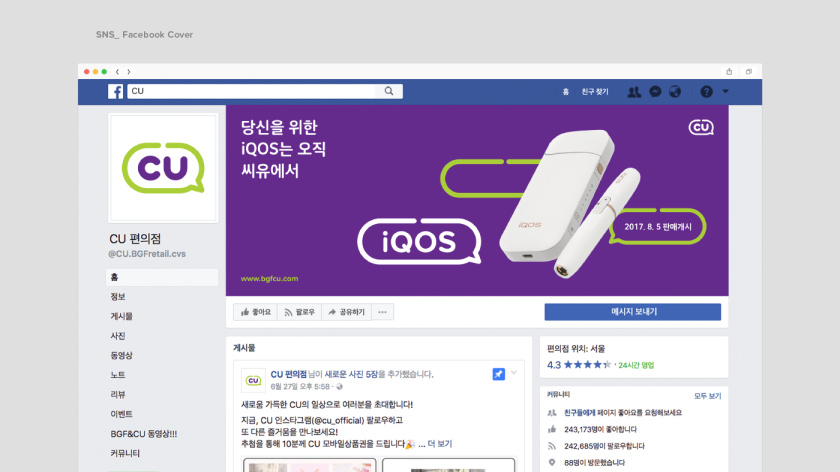Open the CU profile picture
This screenshot has width=840, height=472.
163,168
